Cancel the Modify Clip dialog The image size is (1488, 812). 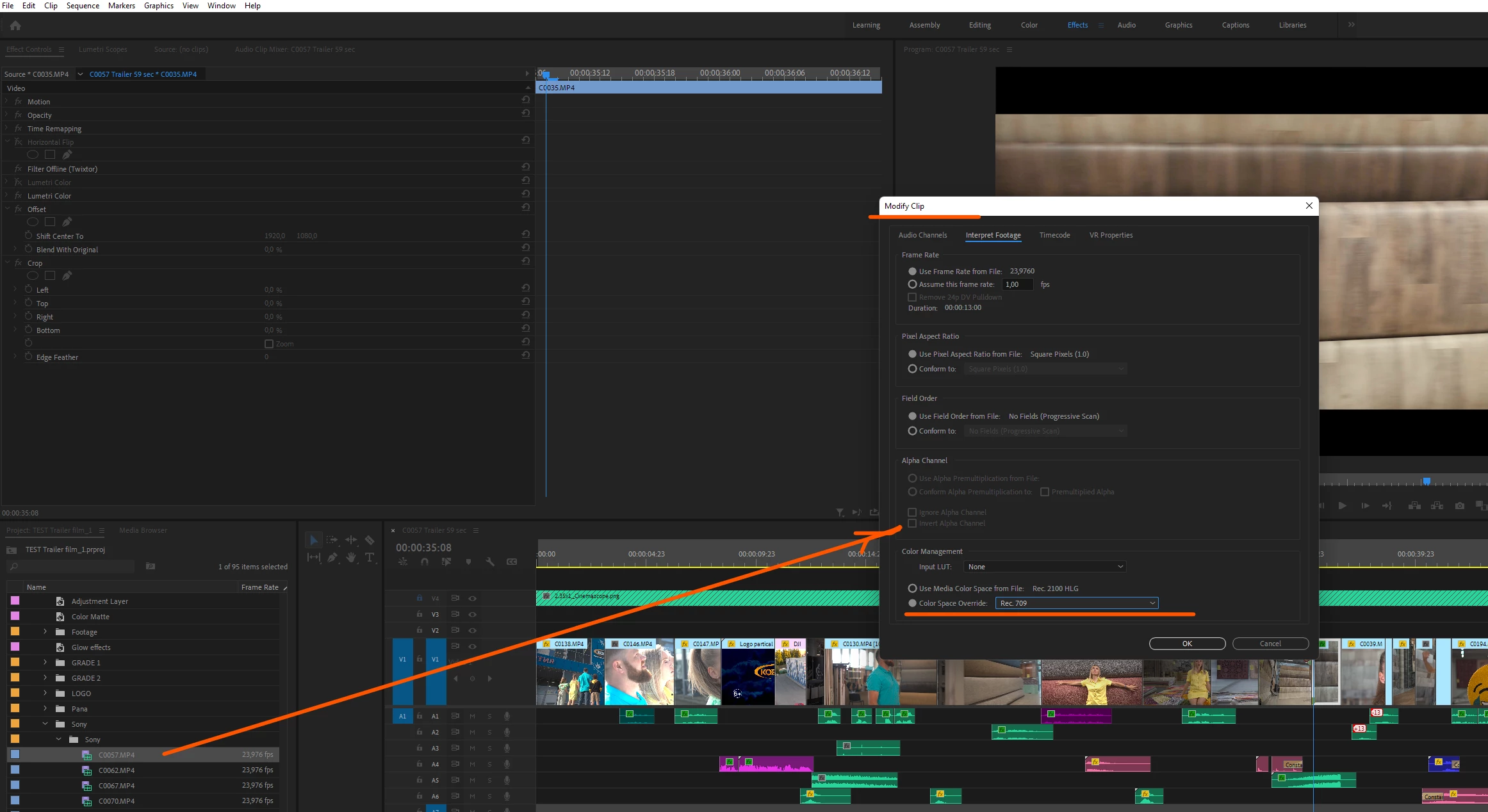tap(1270, 644)
